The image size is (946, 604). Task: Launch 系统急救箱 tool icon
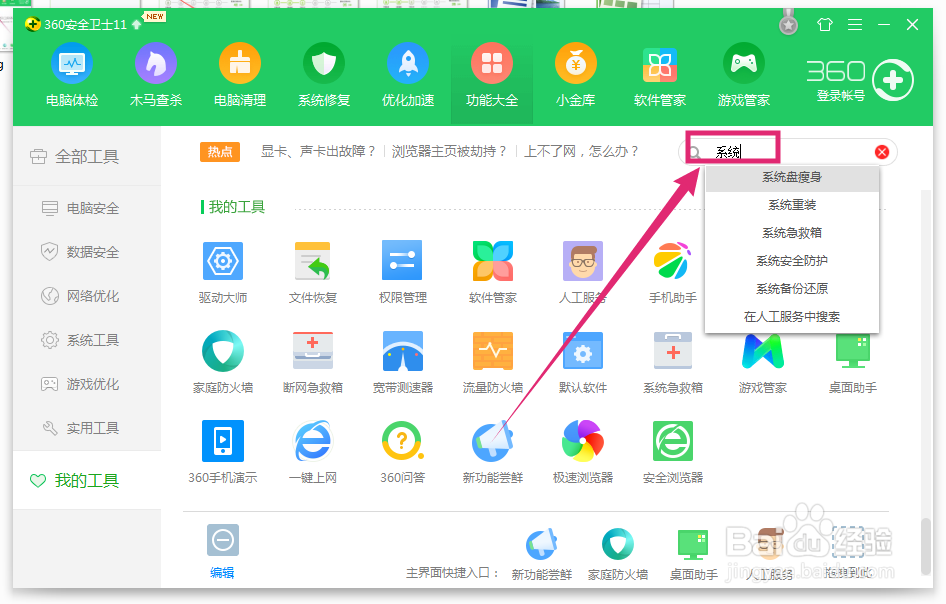tap(673, 362)
